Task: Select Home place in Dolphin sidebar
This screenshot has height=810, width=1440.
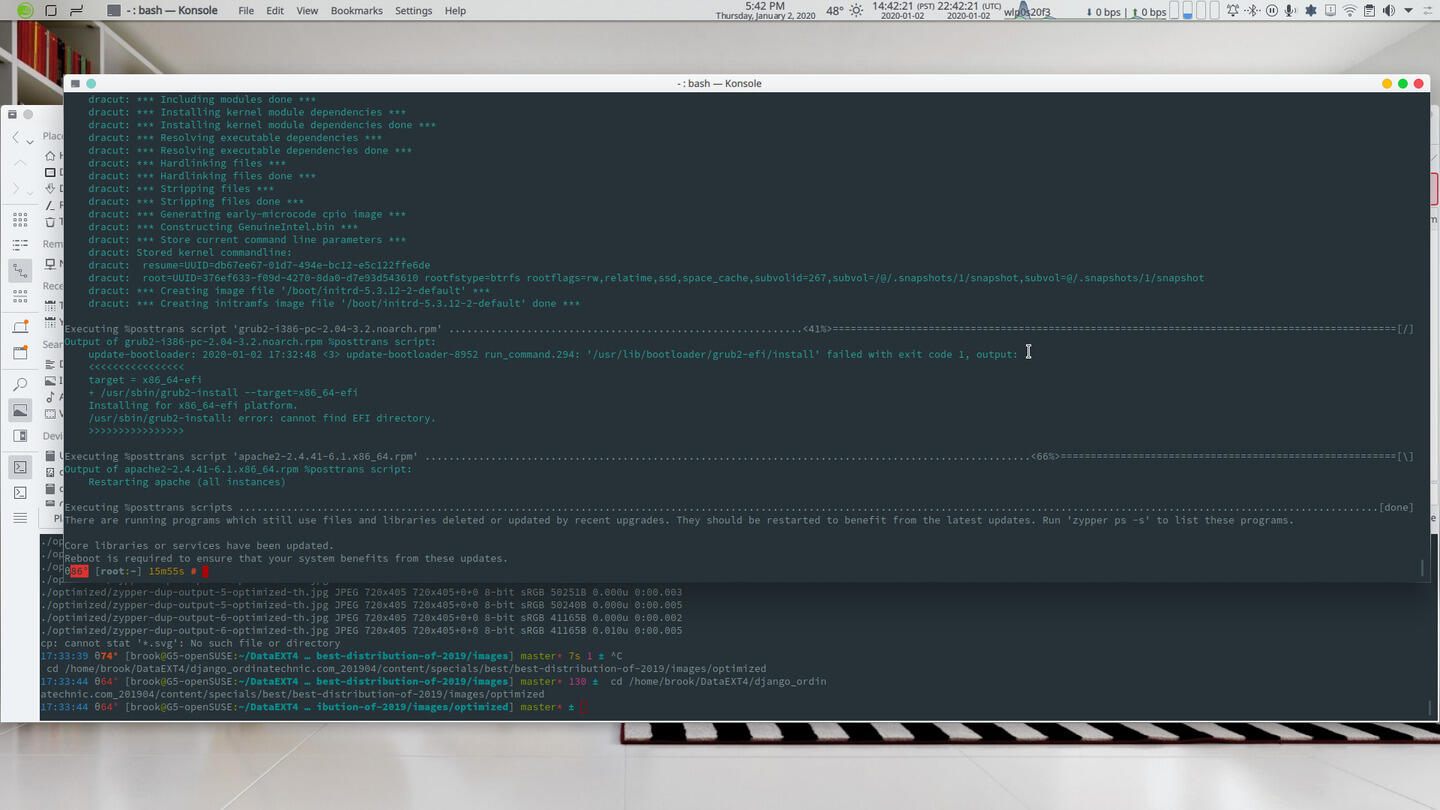Action: click(50, 156)
